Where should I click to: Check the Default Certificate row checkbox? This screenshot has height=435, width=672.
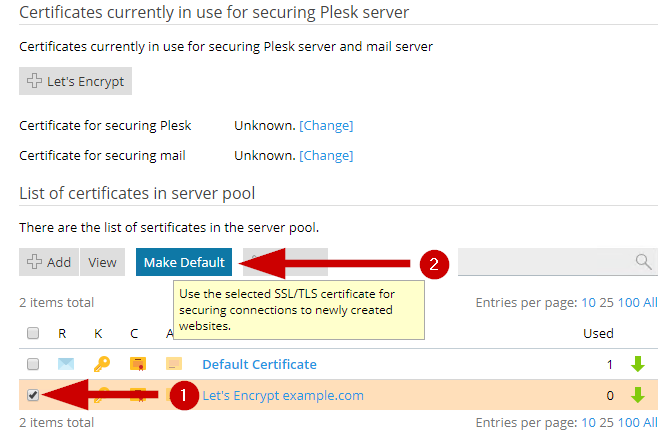[33, 365]
